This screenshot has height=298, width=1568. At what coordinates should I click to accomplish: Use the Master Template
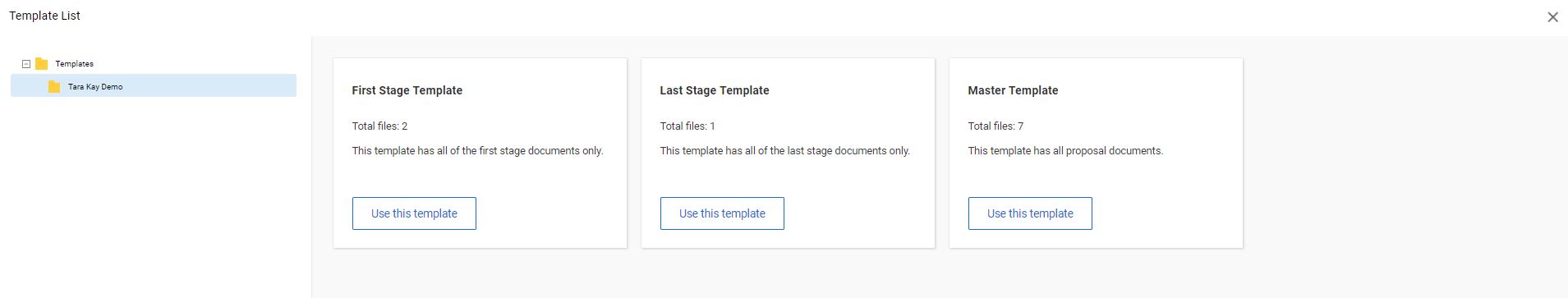pos(1030,213)
